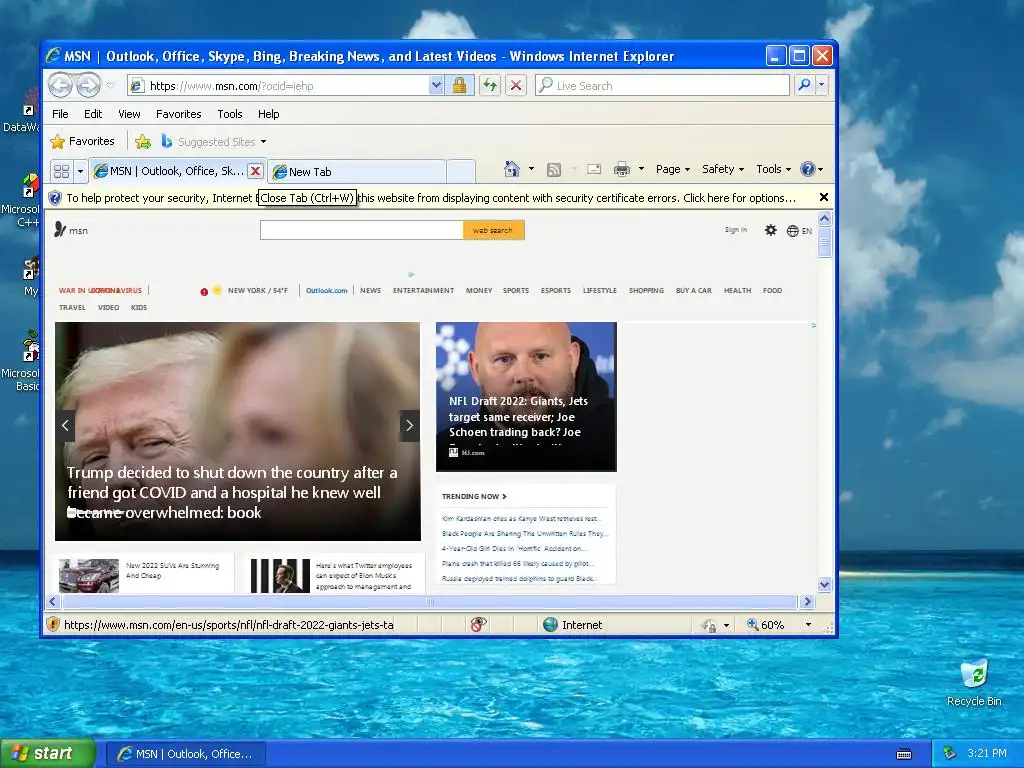Screen dimensions: 1024x768
Task: Open the Safety dropdown menu
Action: (722, 169)
